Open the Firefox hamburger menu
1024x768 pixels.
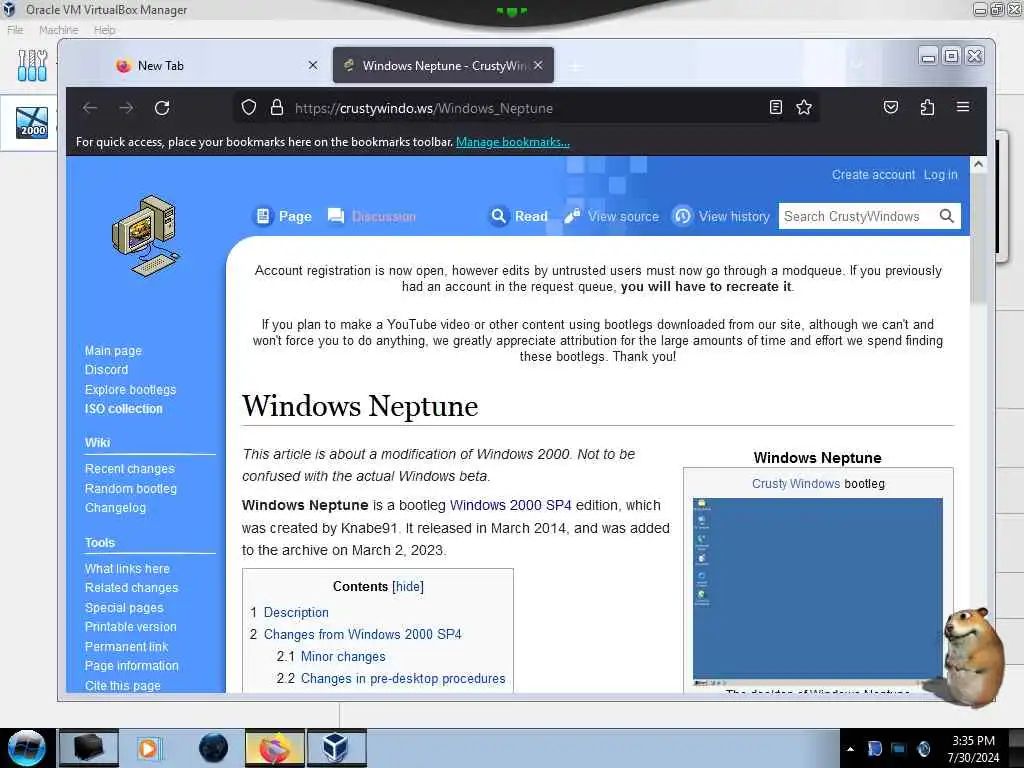pos(963,106)
